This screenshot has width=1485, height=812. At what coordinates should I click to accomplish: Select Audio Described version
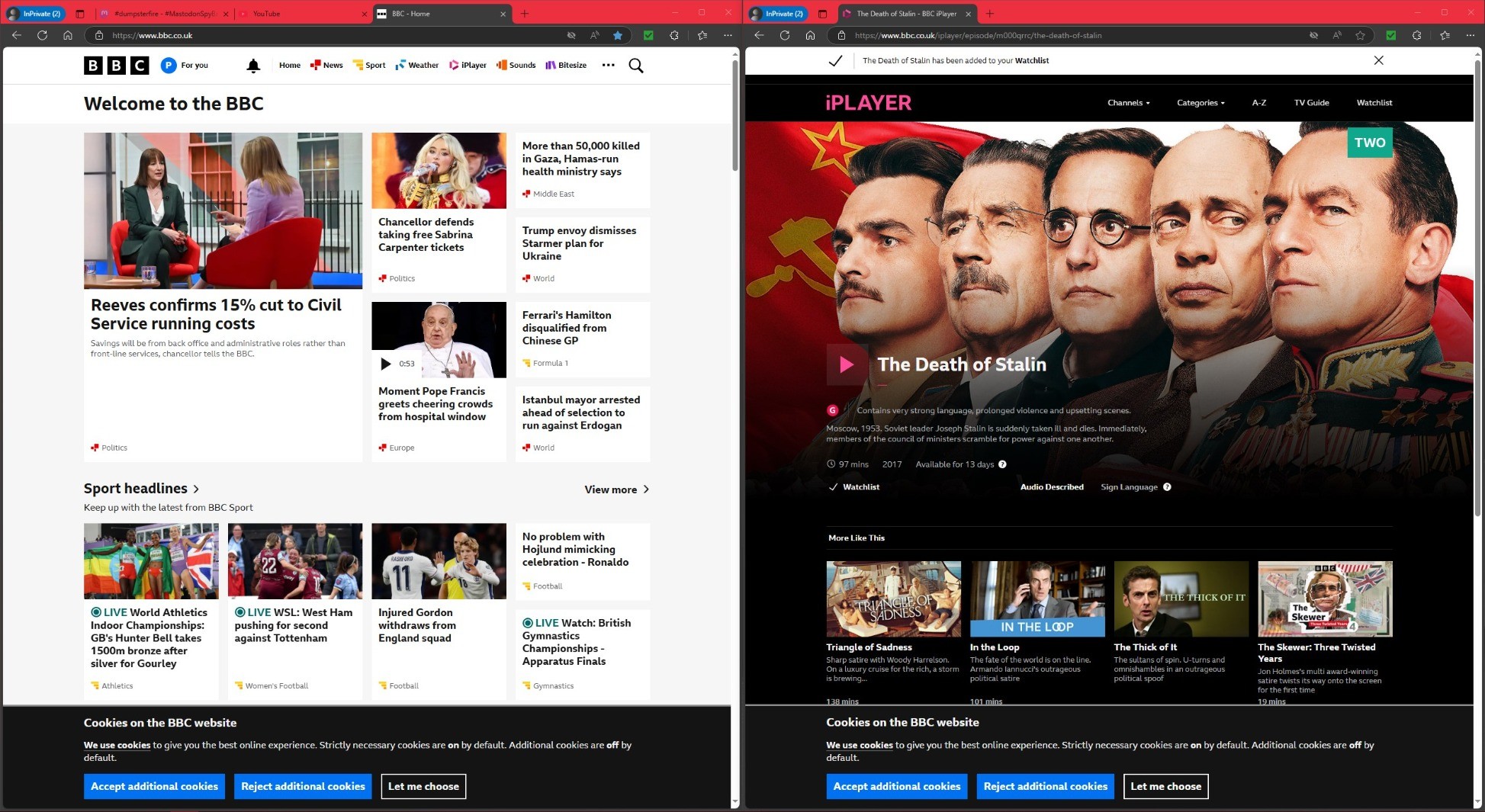(1052, 487)
